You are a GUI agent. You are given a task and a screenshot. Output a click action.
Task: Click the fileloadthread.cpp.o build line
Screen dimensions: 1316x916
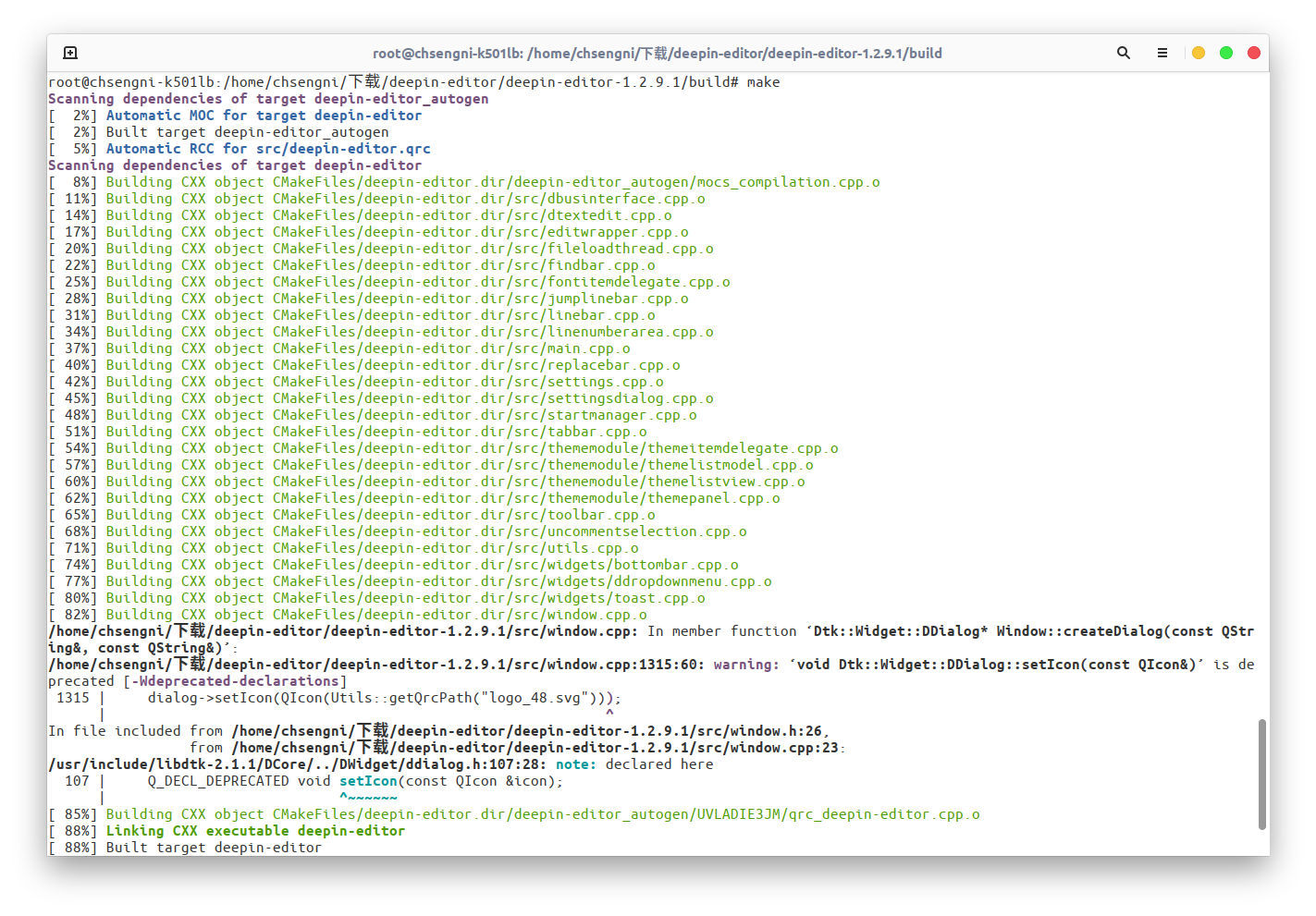click(381, 249)
